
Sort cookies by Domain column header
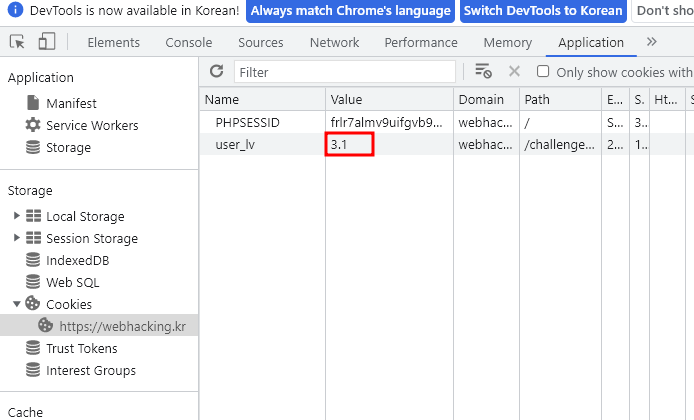[x=486, y=99]
